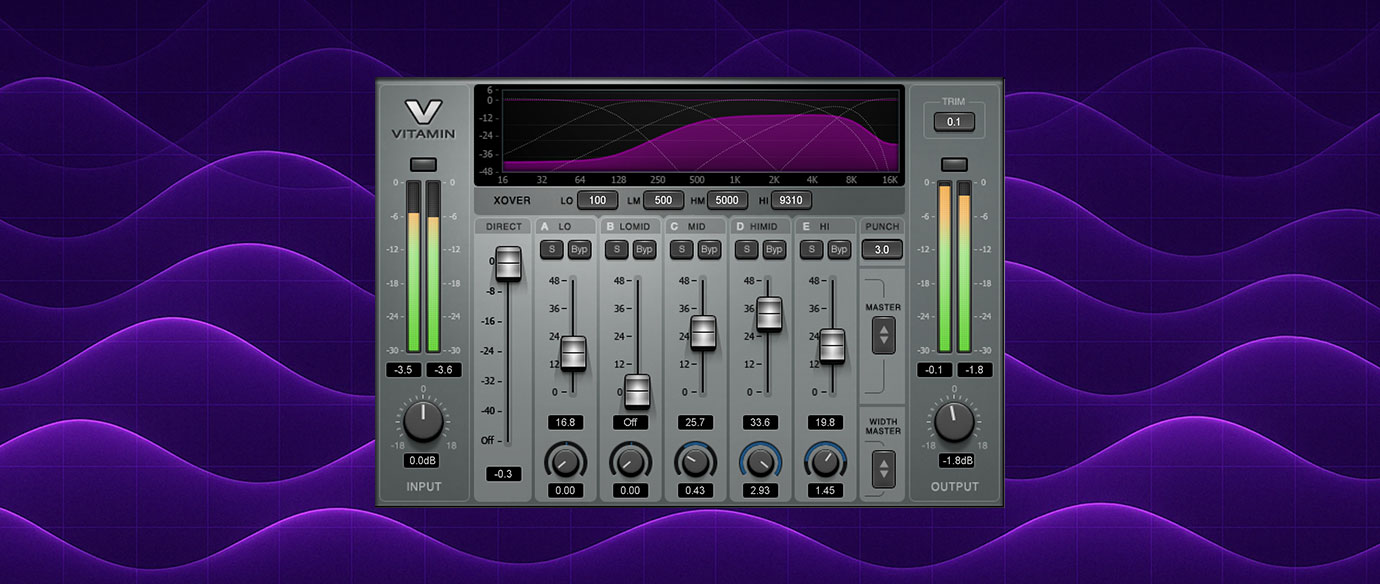Click the OUTPUT gain knob
This screenshot has height=584, width=1380.
click(x=955, y=421)
